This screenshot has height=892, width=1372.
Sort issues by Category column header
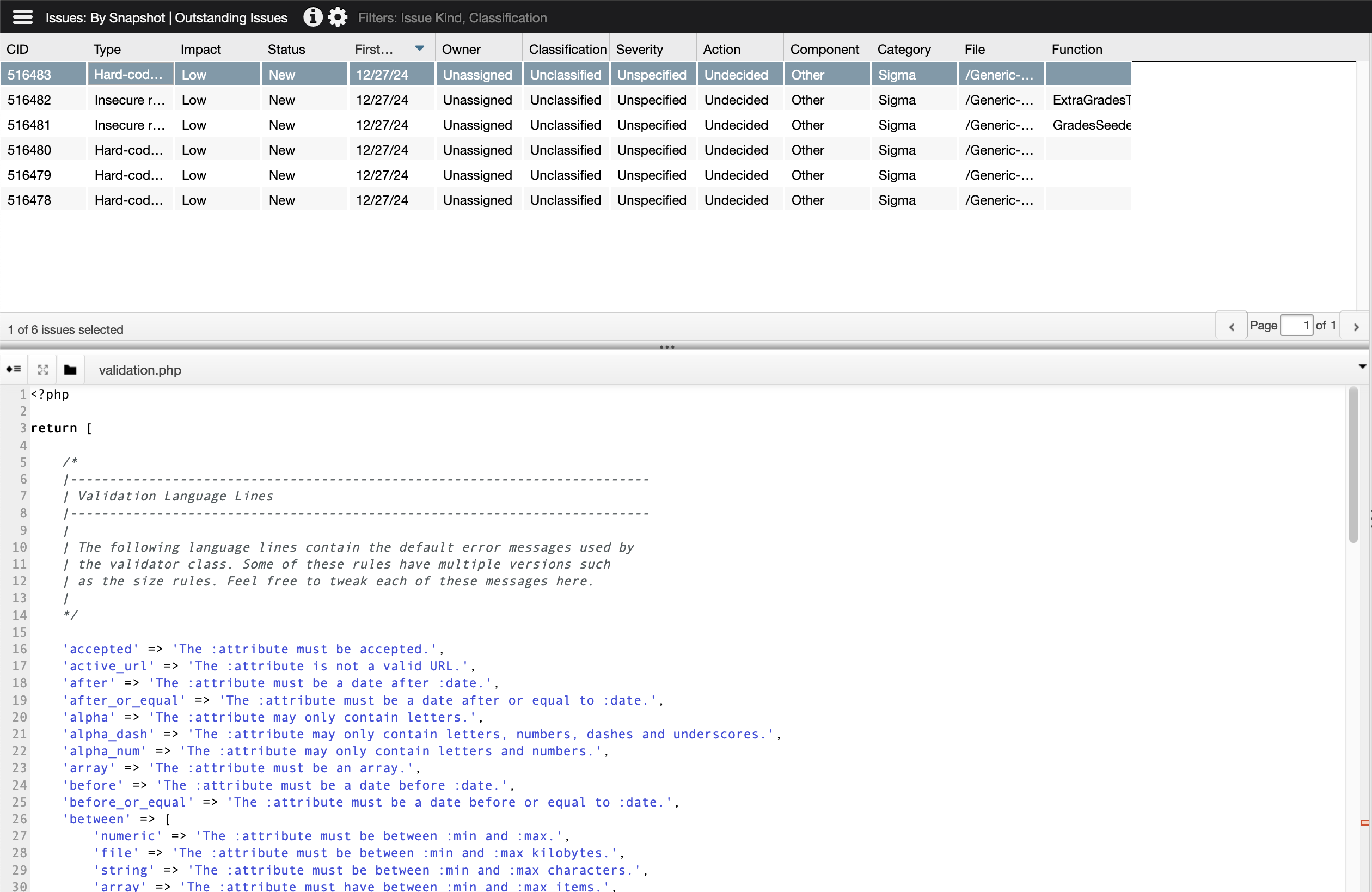tap(914, 49)
